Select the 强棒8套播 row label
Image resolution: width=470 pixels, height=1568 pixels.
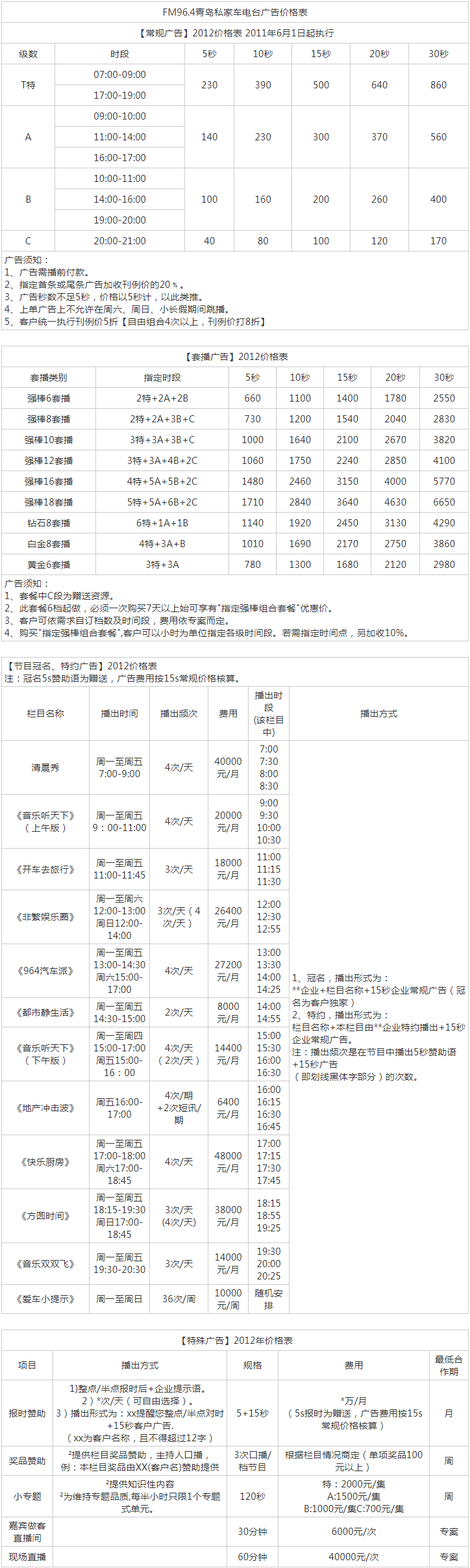(49, 419)
